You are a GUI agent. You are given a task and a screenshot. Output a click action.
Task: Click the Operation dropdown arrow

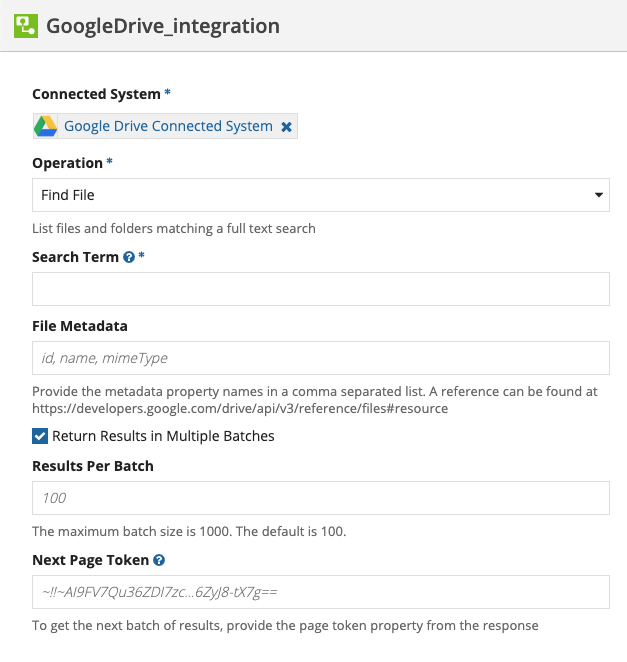(x=598, y=195)
